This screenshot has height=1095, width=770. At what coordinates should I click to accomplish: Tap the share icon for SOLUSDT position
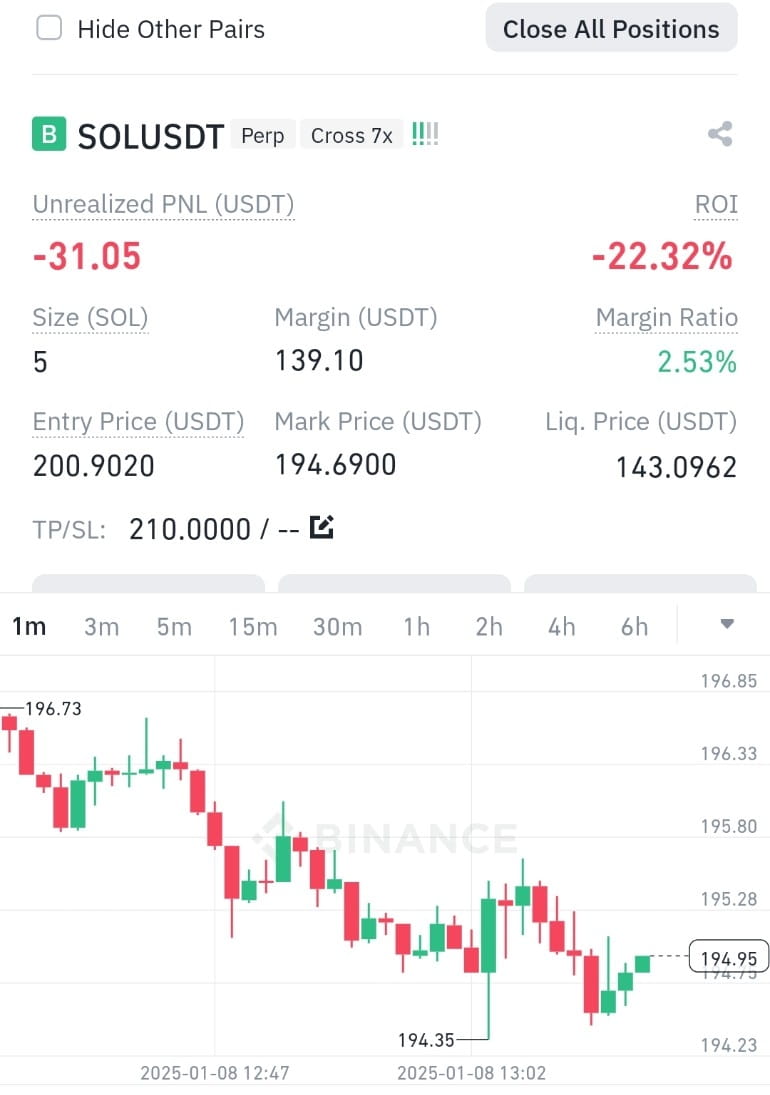(x=720, y=134)
